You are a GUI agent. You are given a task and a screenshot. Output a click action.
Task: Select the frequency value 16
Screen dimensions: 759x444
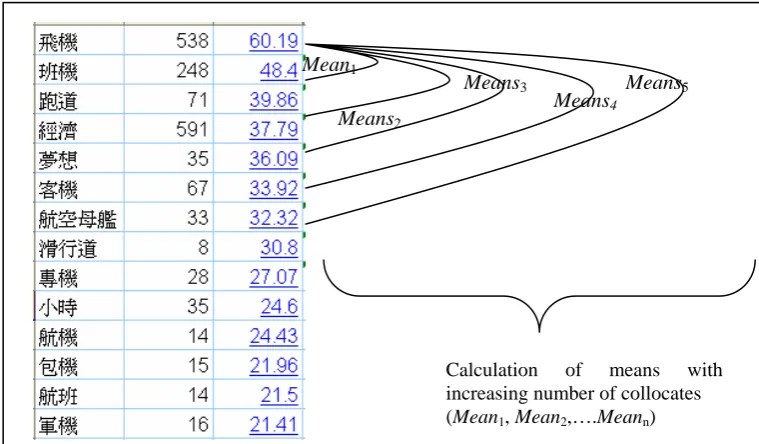click(x=197, y=425)
